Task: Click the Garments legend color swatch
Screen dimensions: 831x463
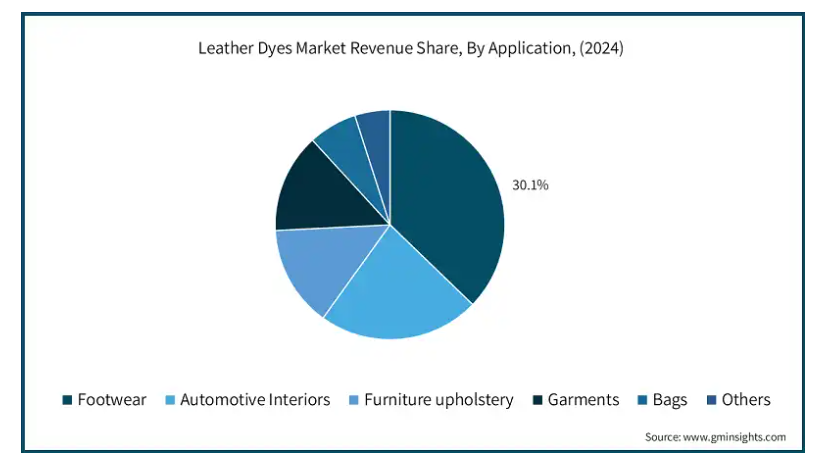Action: click(537, 400)
